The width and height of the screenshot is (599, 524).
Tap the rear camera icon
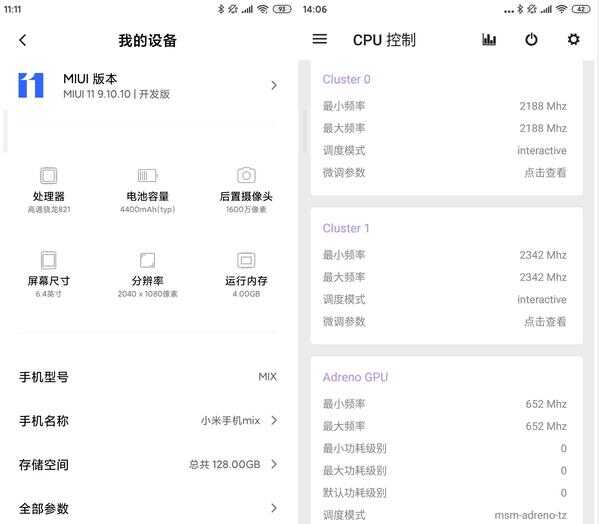coord(246,175)
